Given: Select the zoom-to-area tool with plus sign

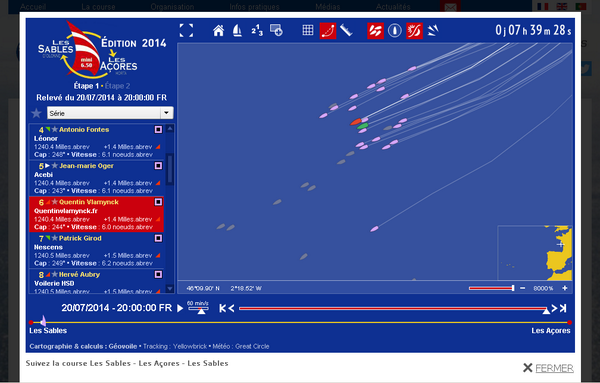Looking at the screenshot, I should 276,30.
